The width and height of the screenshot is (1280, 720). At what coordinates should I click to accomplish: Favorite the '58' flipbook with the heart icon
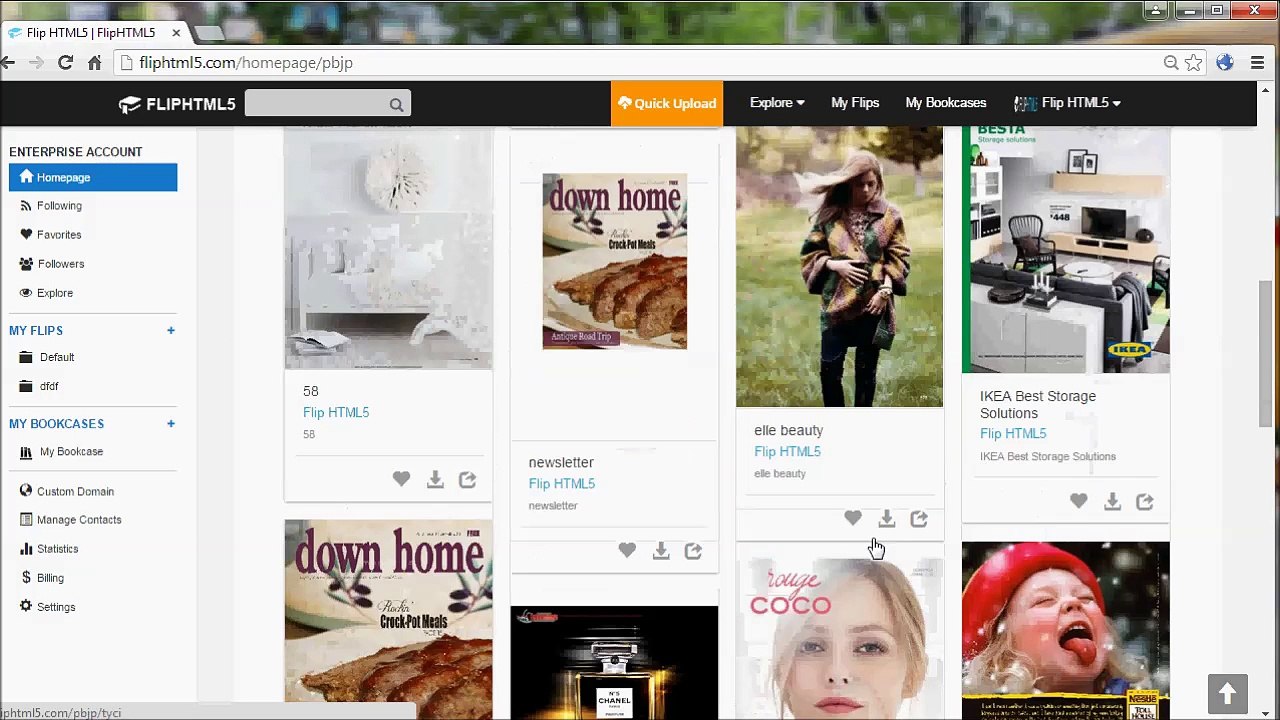click(x=401, y=480)
